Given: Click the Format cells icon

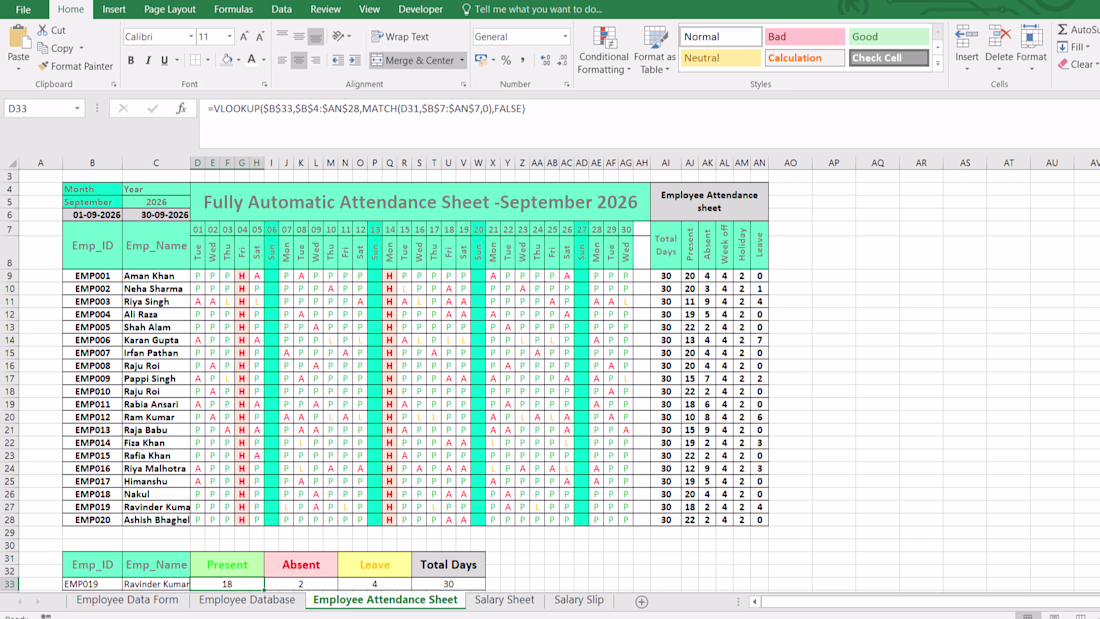Looking at the screenshot, I should point(1031,36).
